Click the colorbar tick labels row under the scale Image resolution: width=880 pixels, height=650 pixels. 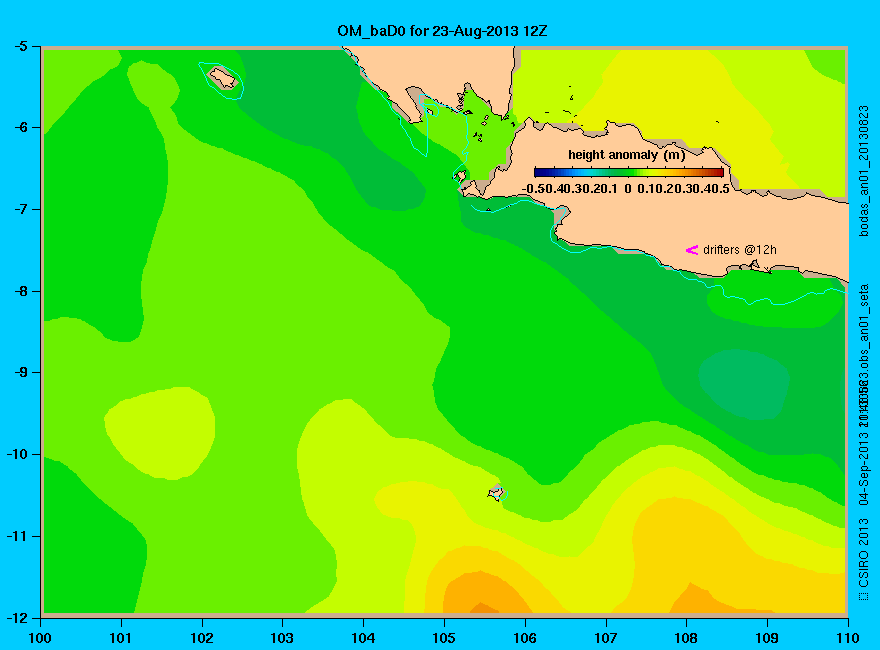click(x=626, y=189)
